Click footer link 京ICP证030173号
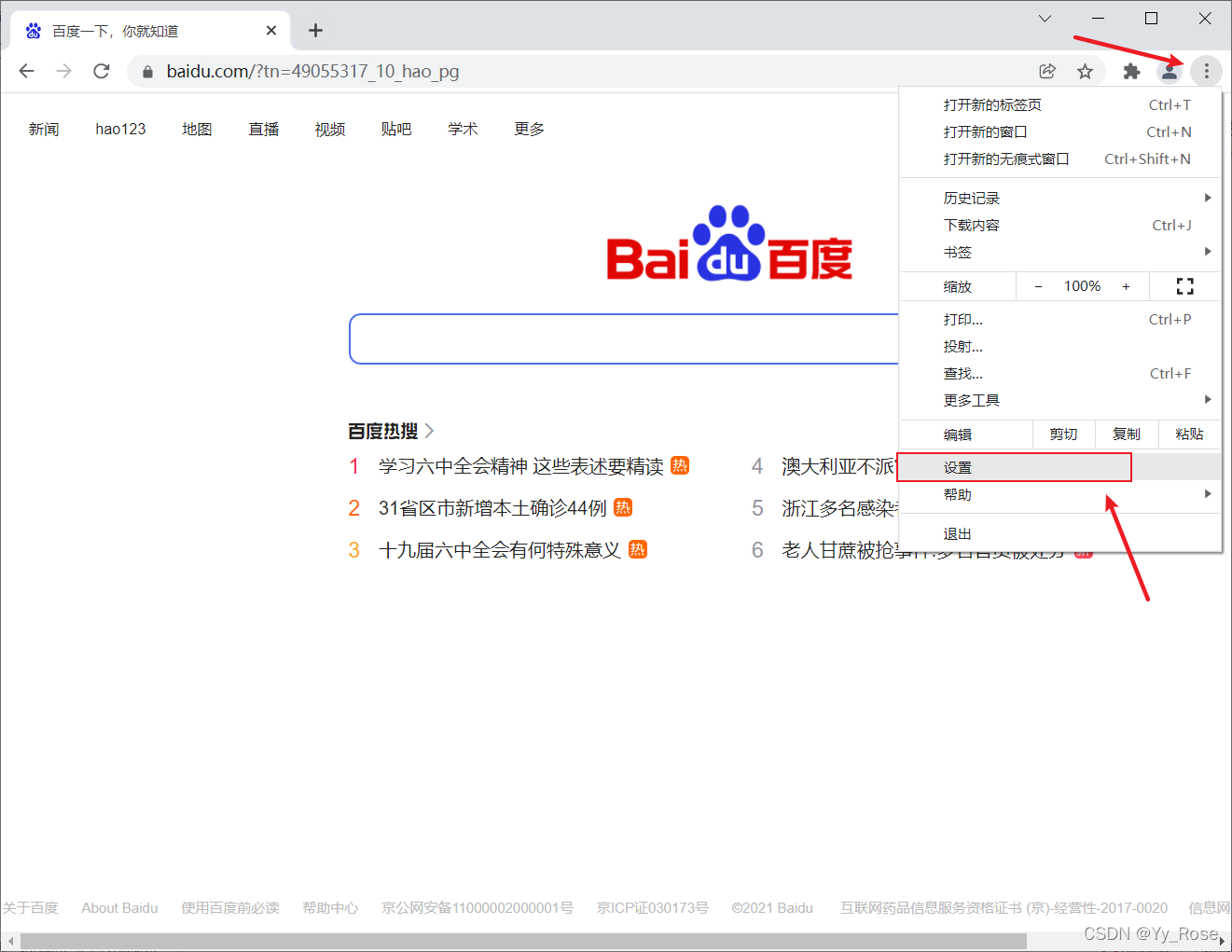 coord(653,908)
